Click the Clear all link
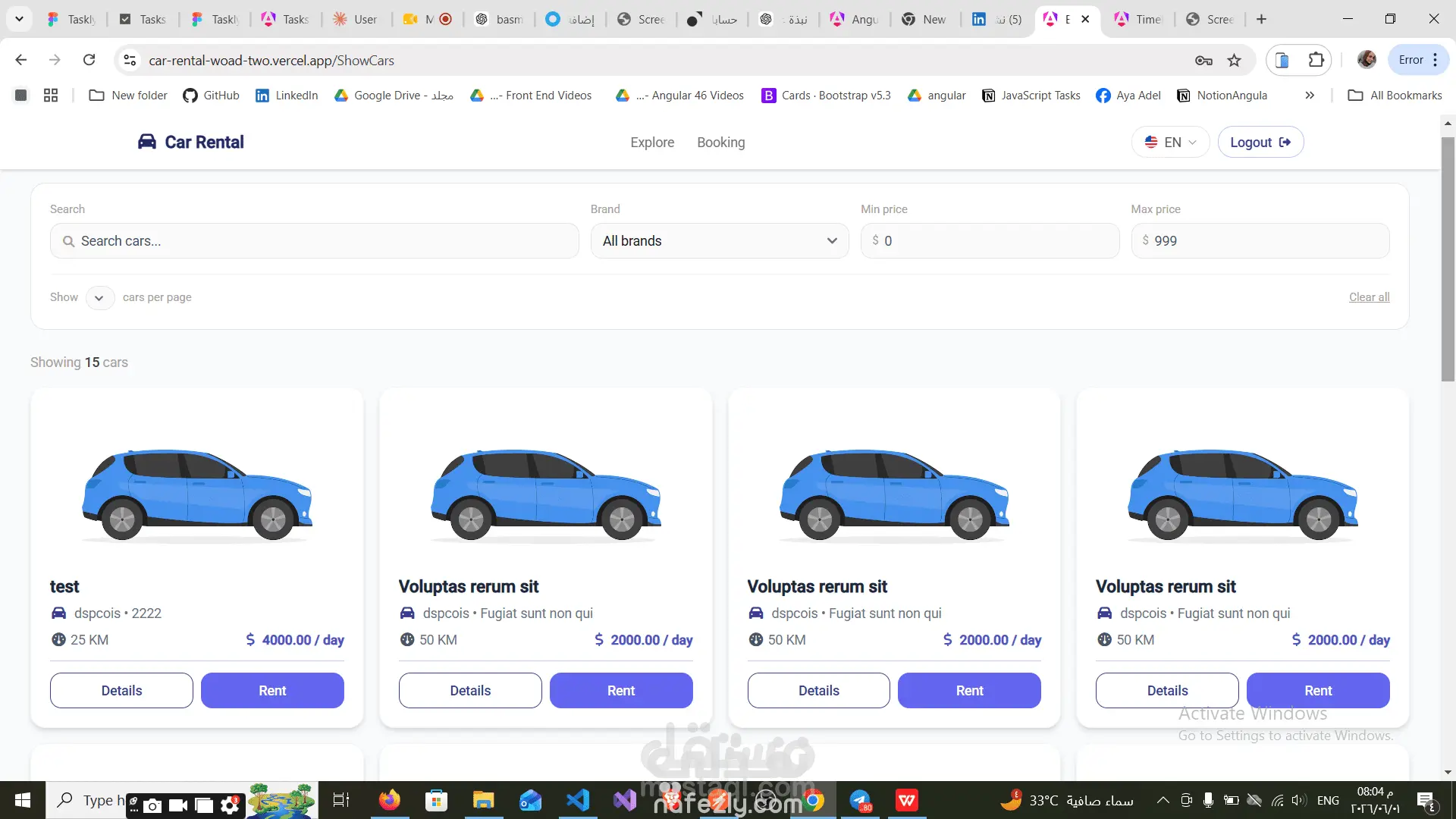 1369,297
